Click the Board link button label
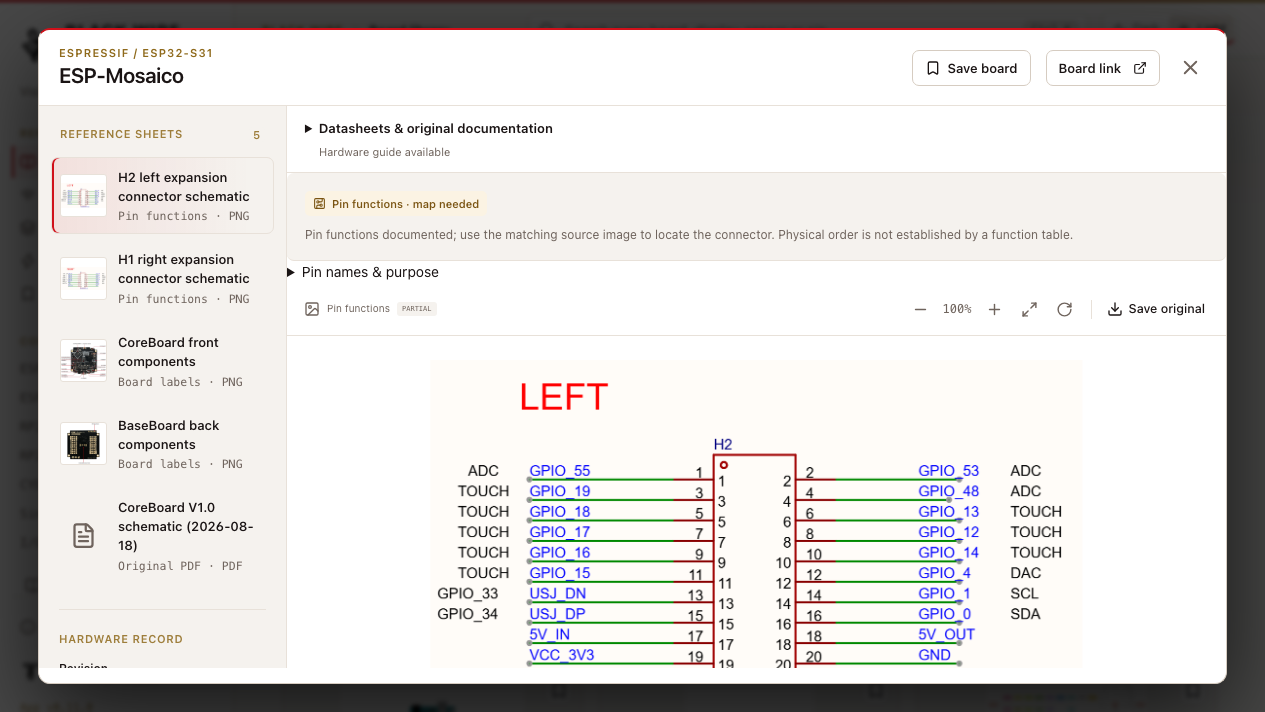1265x712 pixels. pos(1090,69)
